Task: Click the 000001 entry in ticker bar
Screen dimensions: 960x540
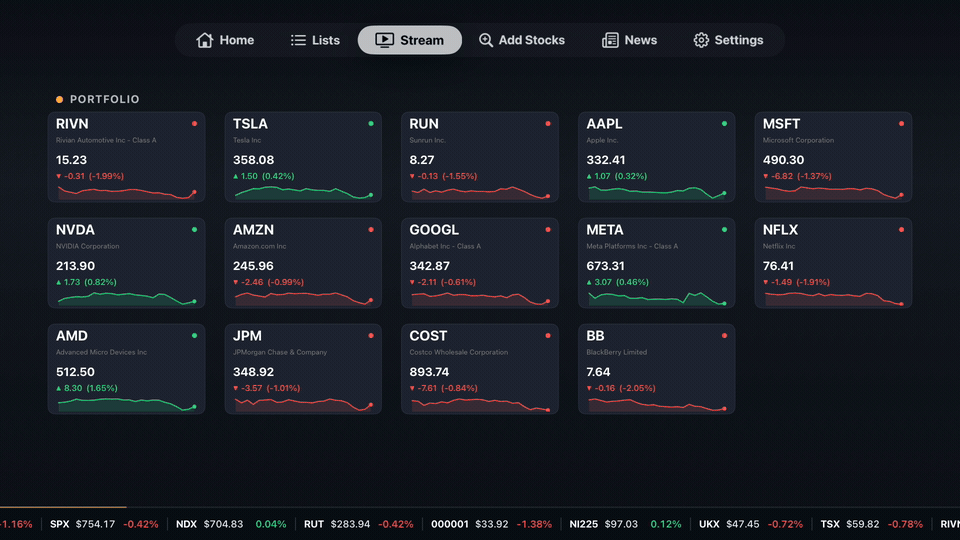Action: (x=491, y=524)
